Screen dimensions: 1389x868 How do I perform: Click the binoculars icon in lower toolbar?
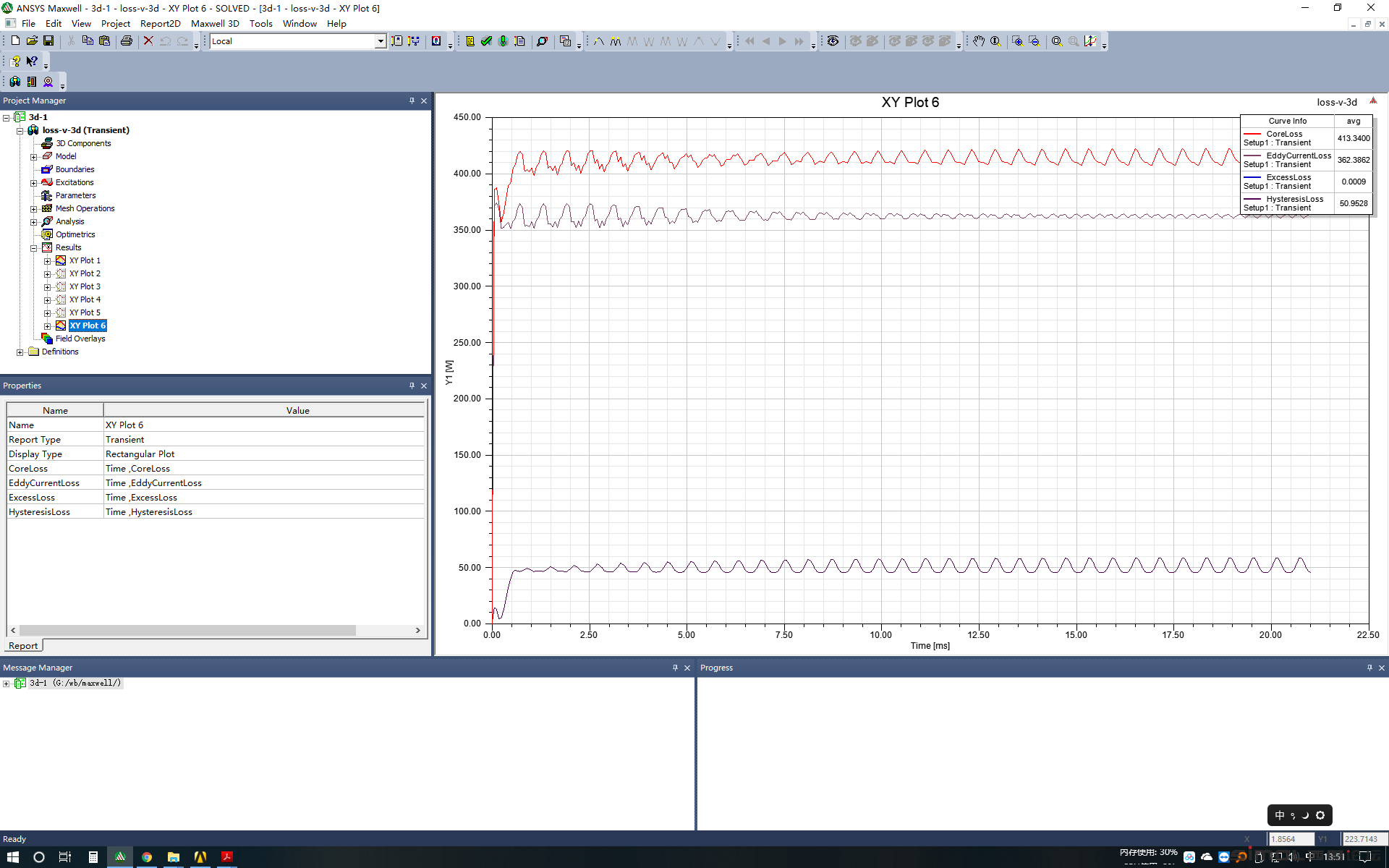click(x=15, y=82)
